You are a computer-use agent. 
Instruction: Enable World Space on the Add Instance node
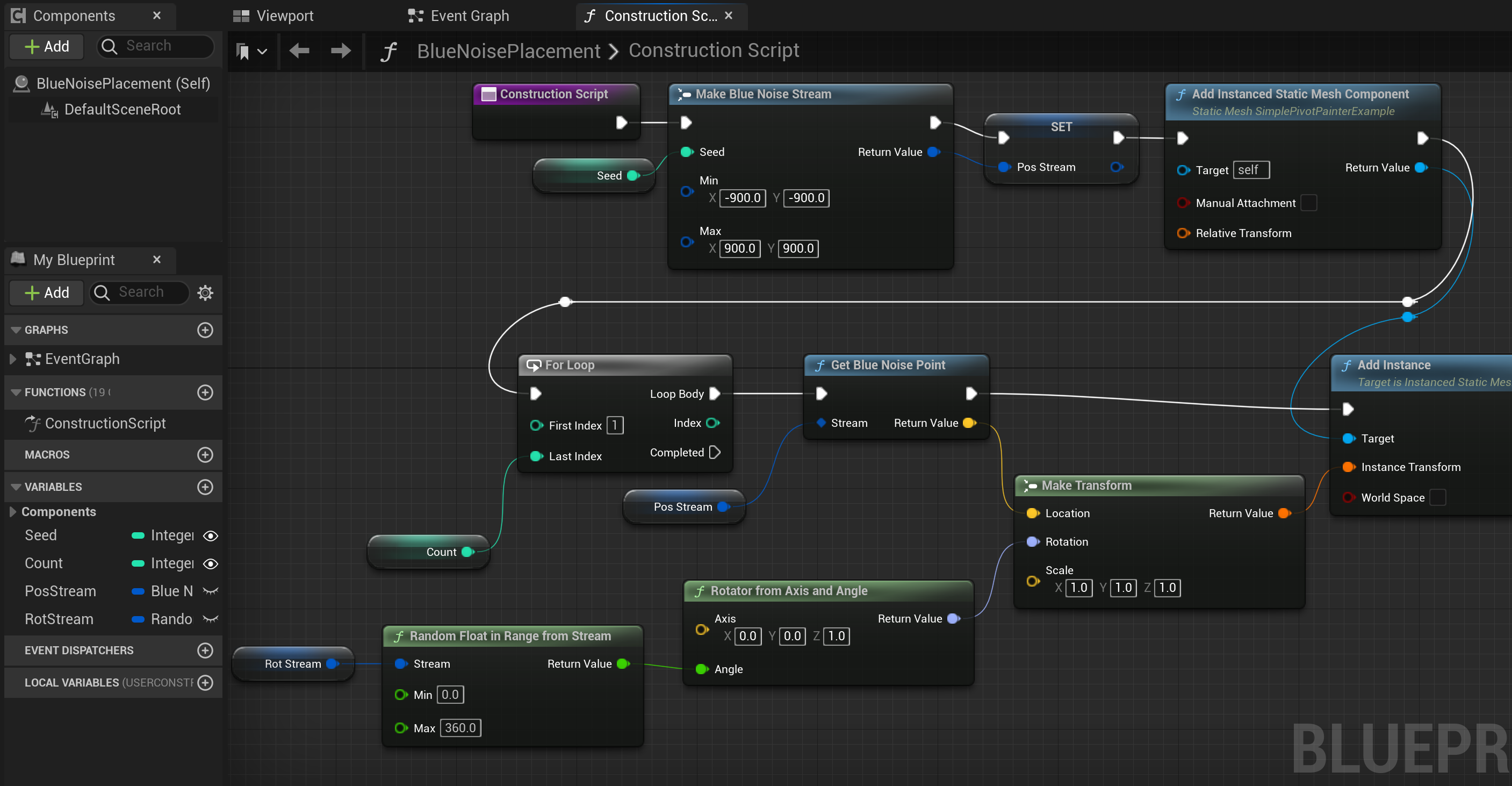coord(1438,497)
